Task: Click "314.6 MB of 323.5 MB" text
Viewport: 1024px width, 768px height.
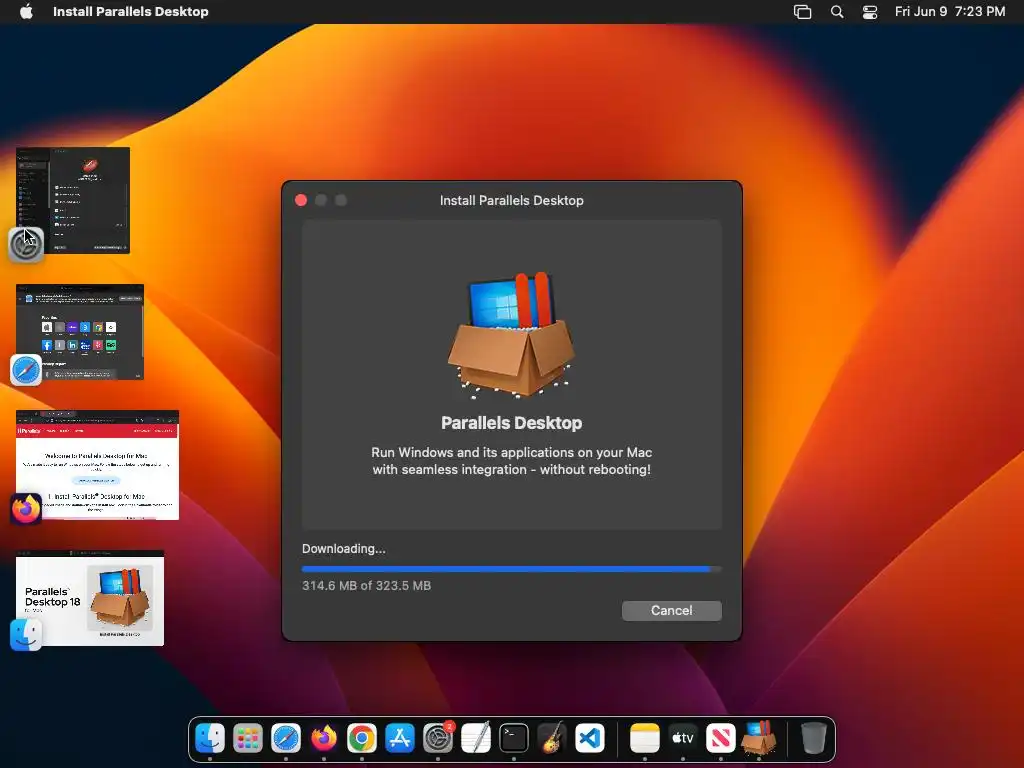Action: coord(366,586)
